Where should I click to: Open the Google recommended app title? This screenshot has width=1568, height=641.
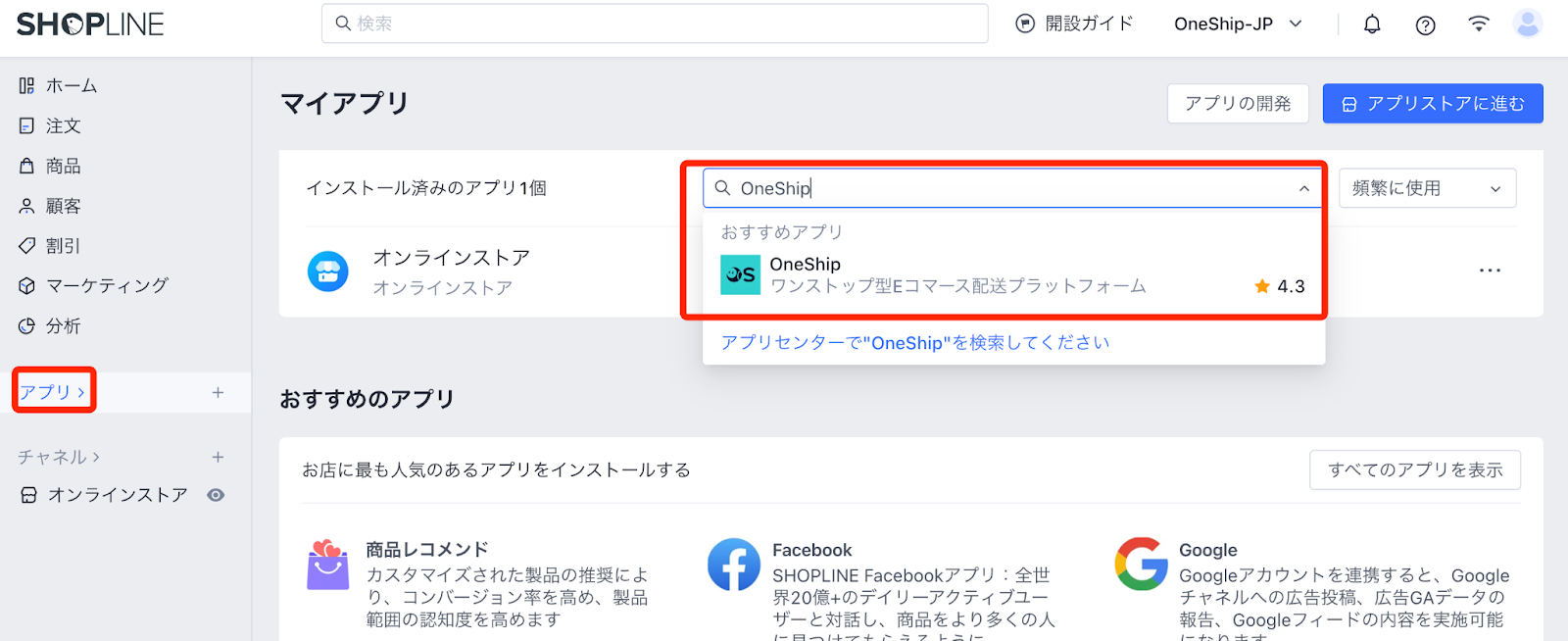coord(1208,551)
